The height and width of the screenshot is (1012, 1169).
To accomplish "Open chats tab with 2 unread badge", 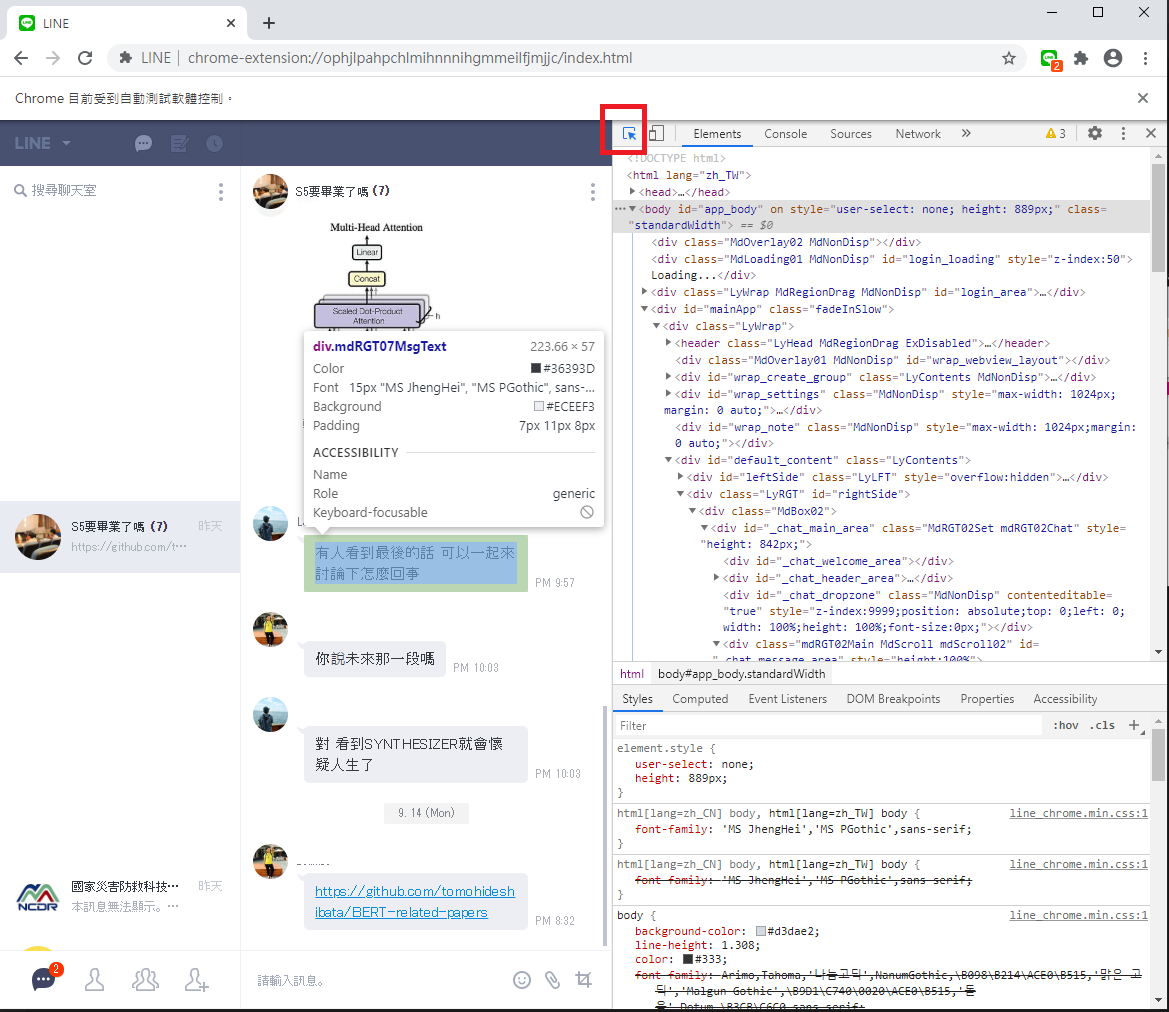I will coord(44,979).
